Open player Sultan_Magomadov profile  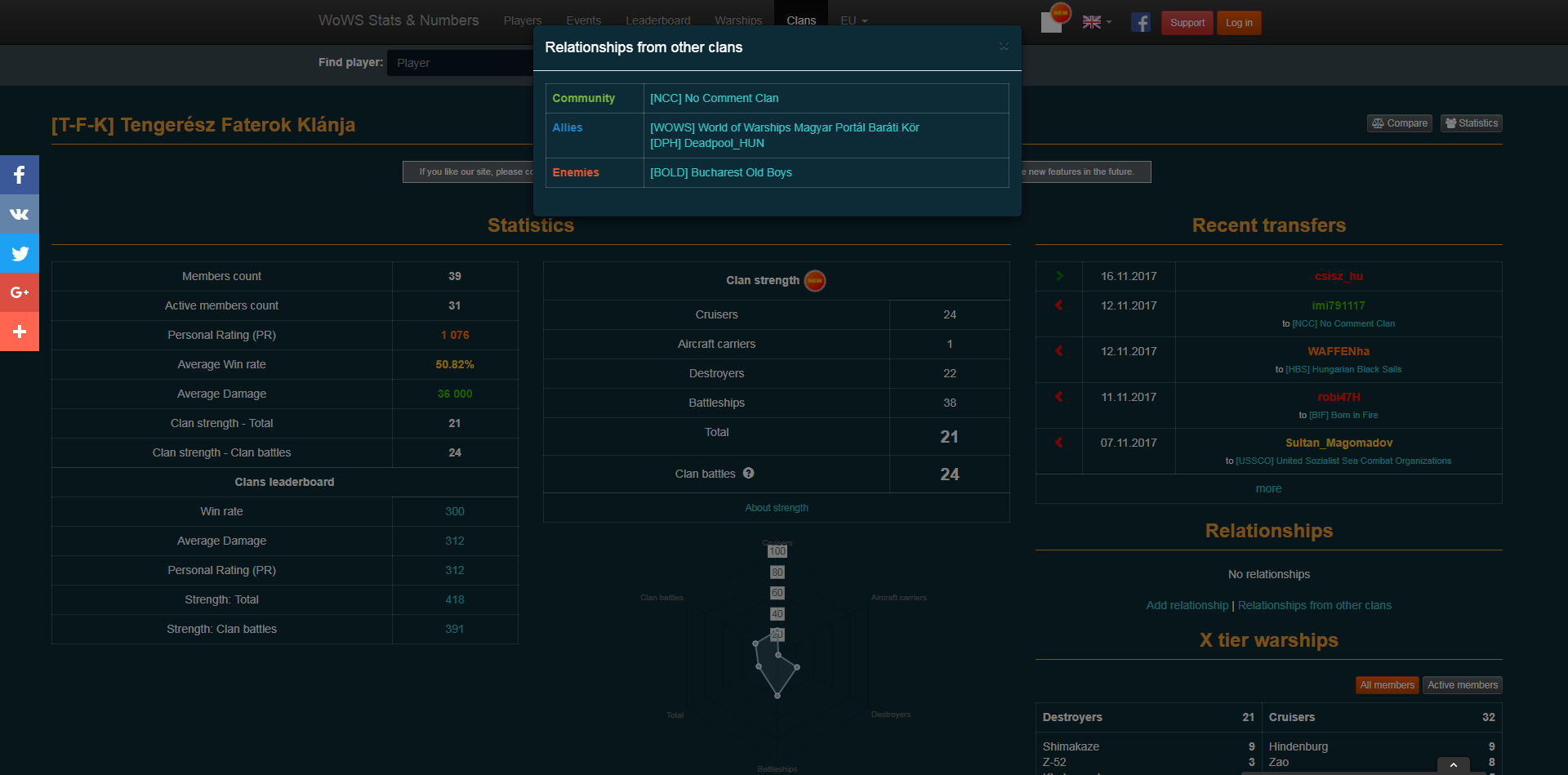coord(1339,443)
